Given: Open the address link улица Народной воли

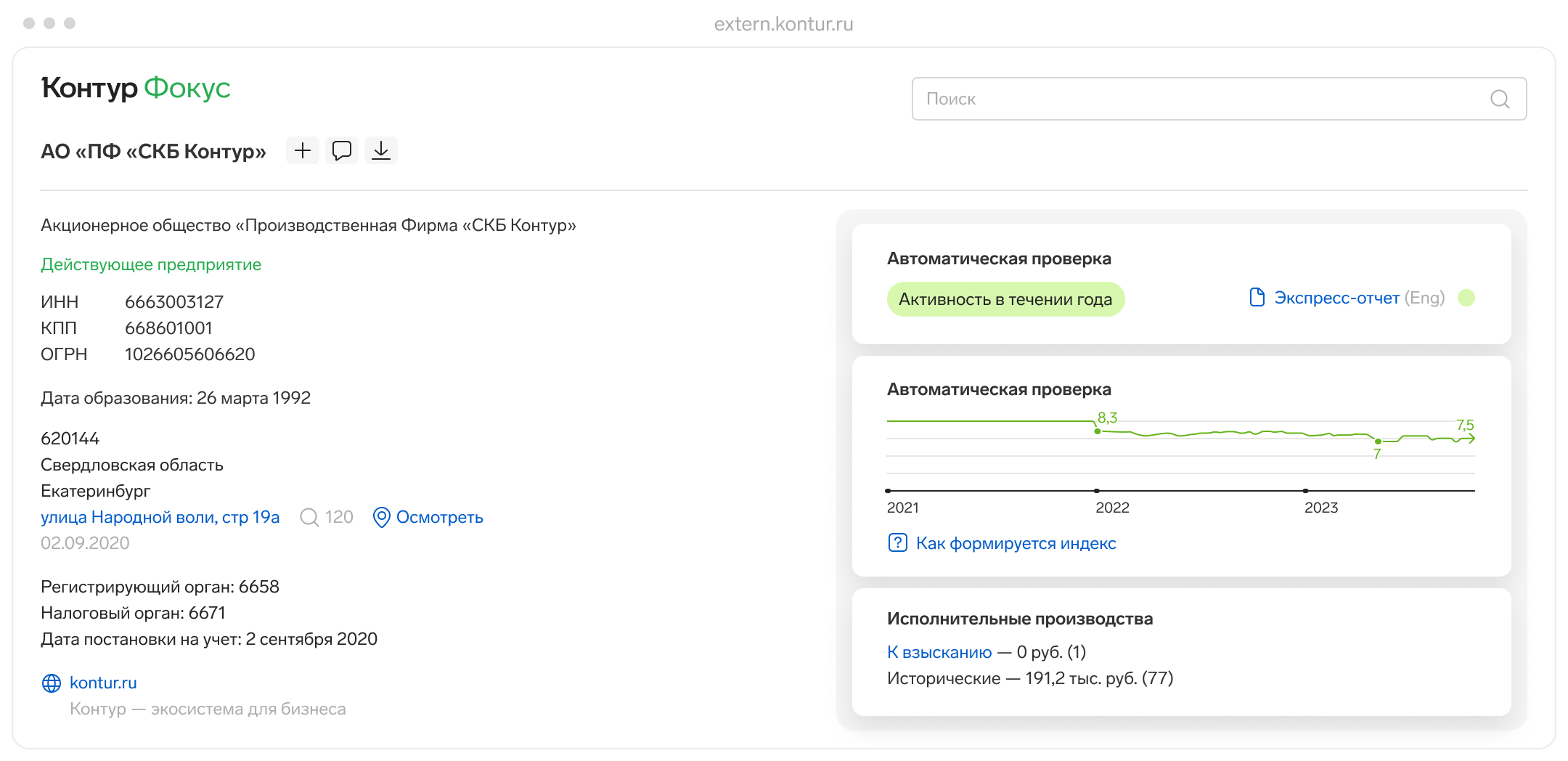Looking at the screenshot, I should pyautogui.click(x=160, y=517).
